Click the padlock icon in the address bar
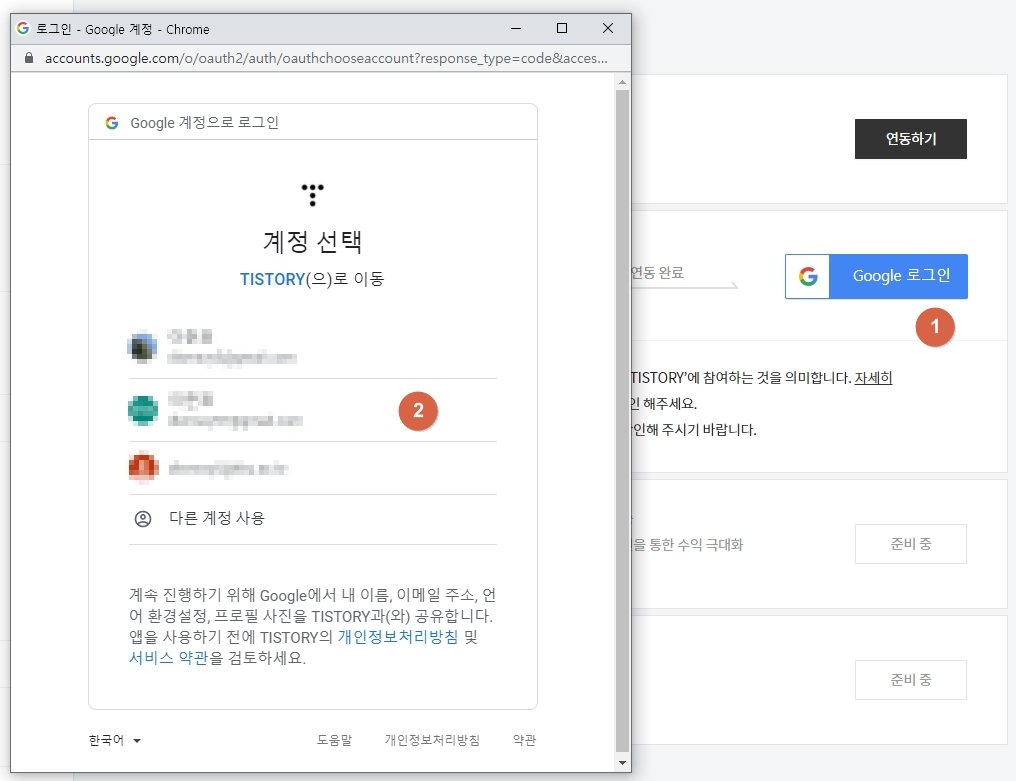This screenshot has height=781, width=1016. click(29, 58)
